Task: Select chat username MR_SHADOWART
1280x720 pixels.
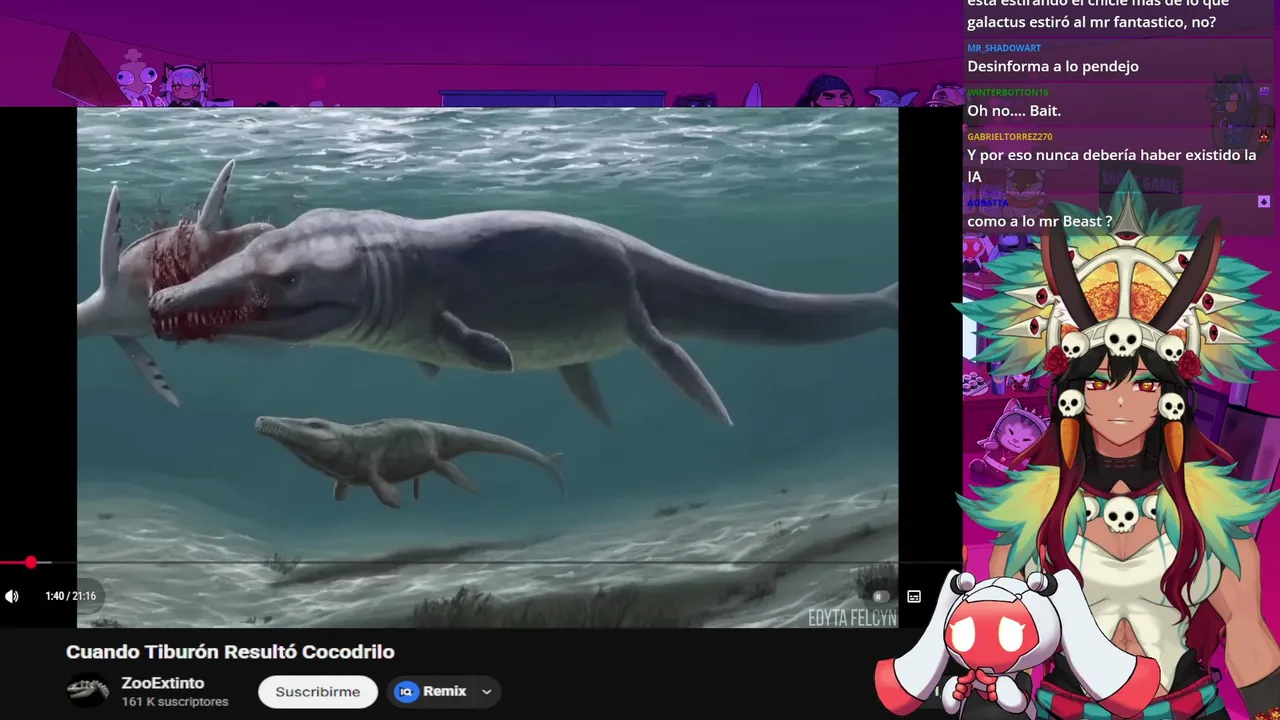Action: click(x=1004, y=48)
